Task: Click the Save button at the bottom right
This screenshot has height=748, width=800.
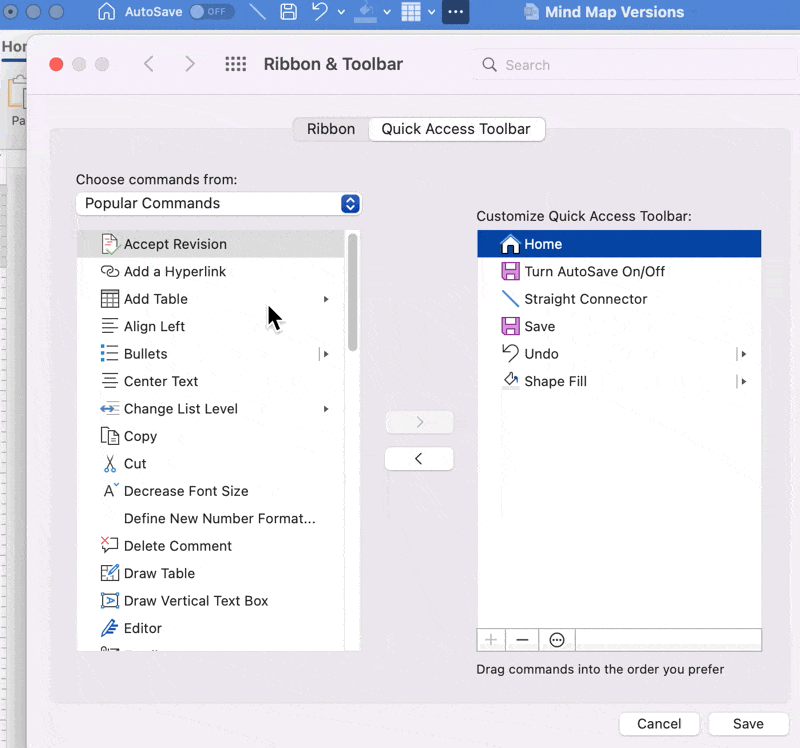Action: point(748,724)
